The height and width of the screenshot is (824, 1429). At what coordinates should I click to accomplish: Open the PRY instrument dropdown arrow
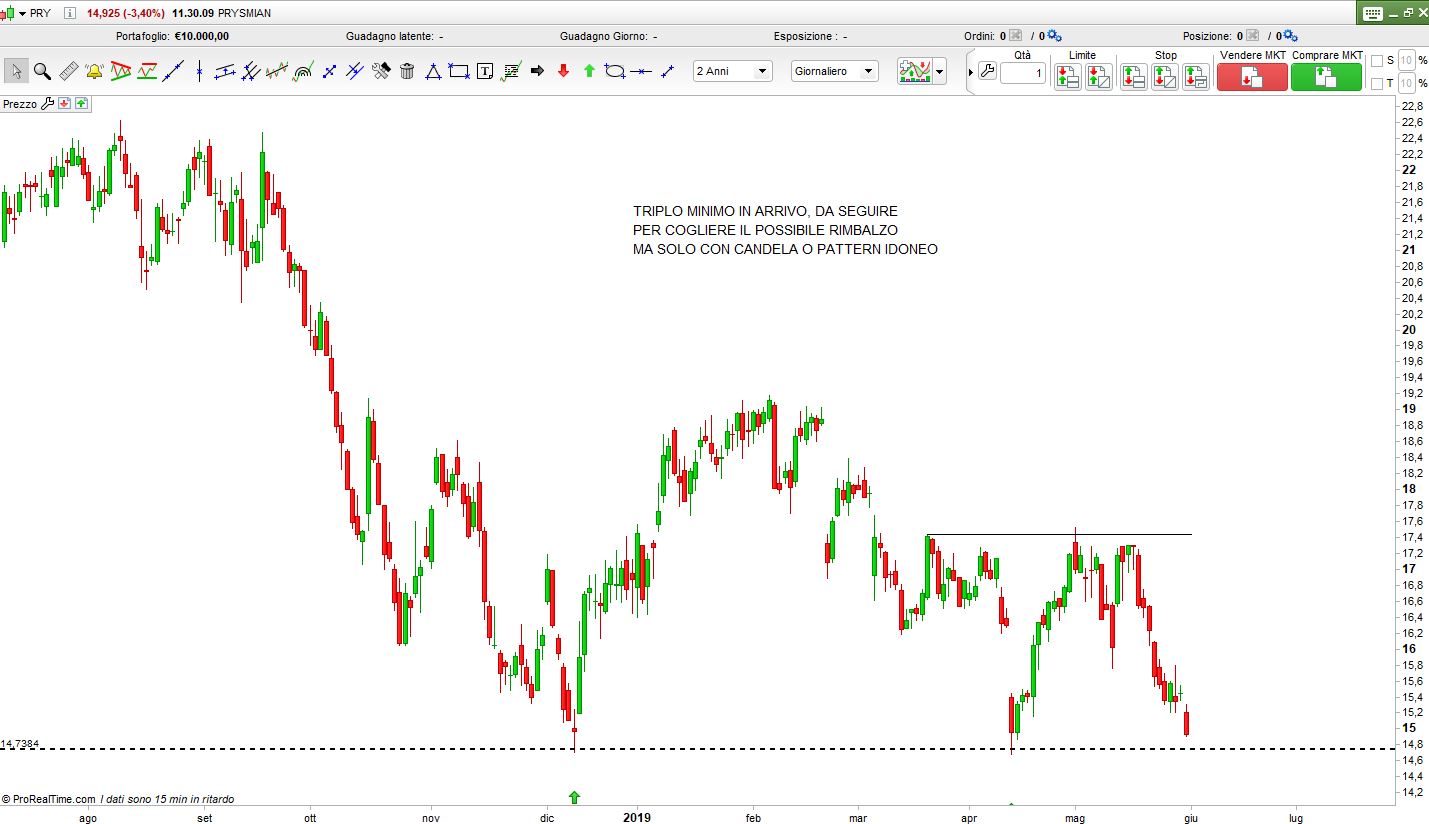click(x=22, y=13)
